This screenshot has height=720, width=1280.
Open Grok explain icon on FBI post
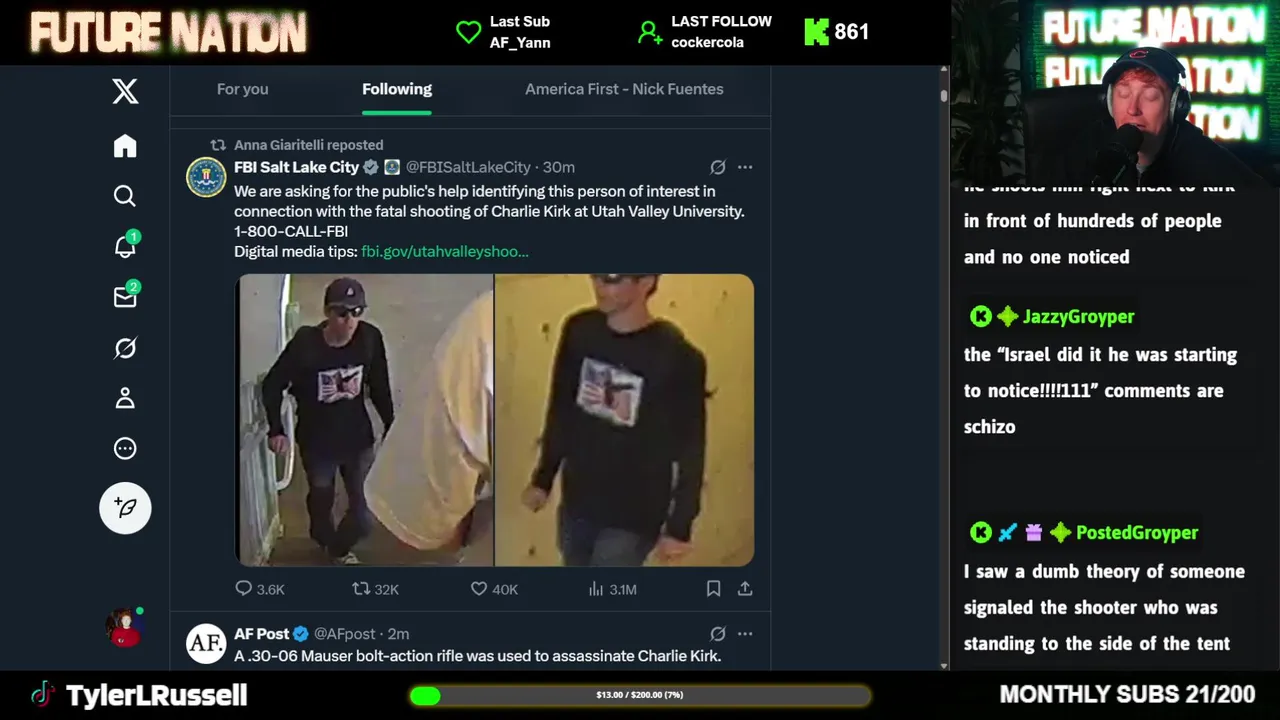(x=717, y=167)
